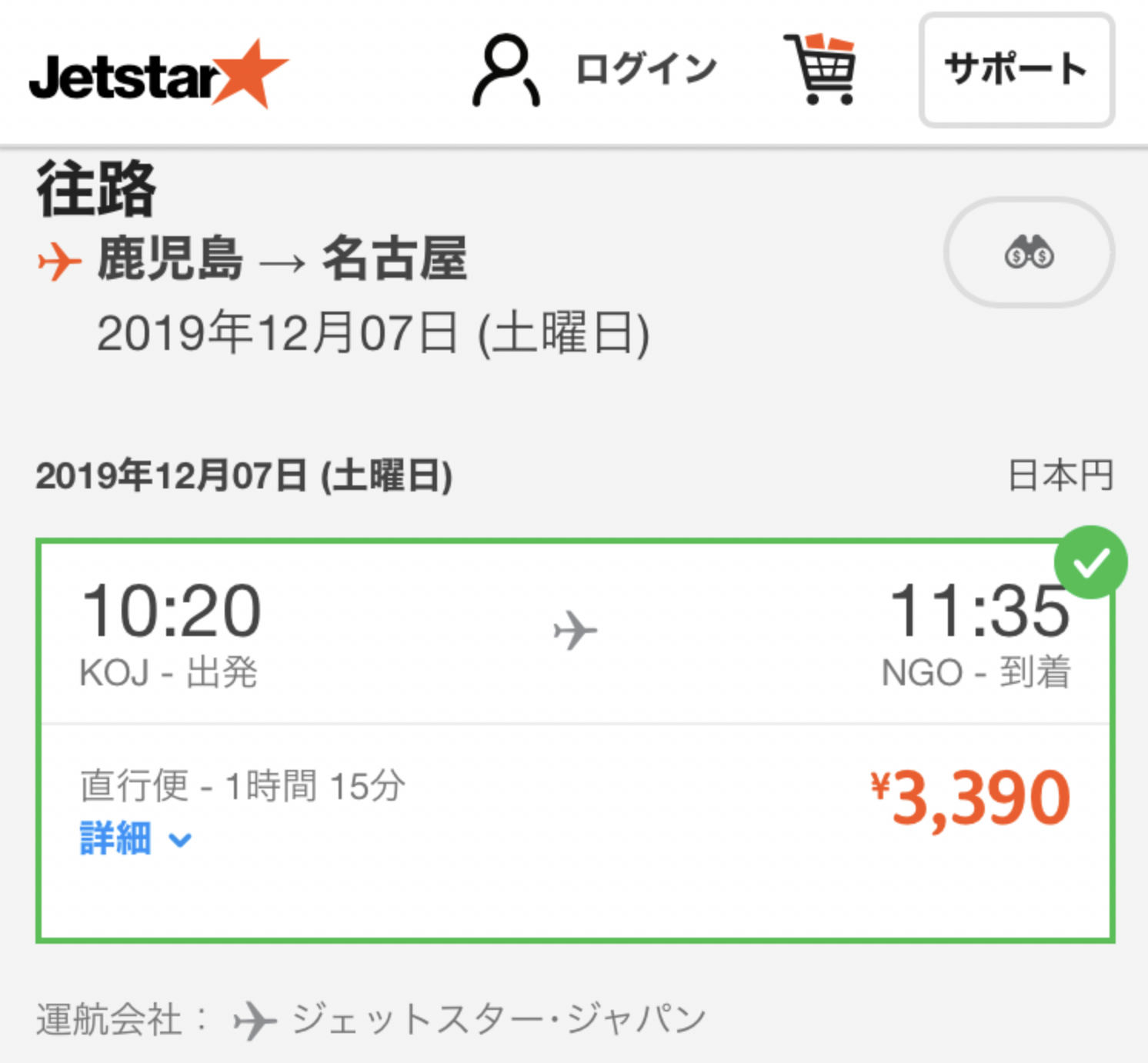Click the 直行便 - 1時間 15分 text
This screenshot has width=1148, height=1063.
pos(242,785)
